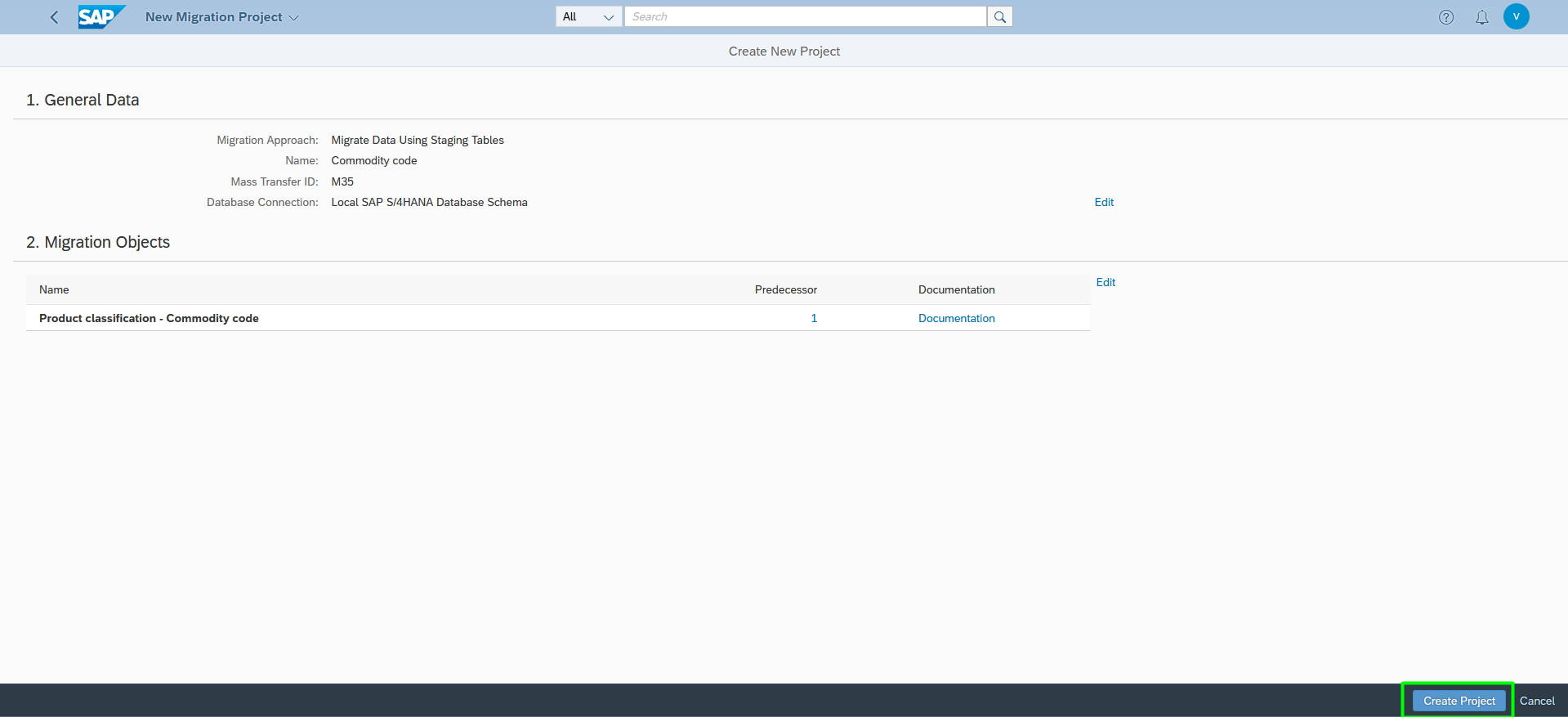1568x717 pixels.
Task: Click the Documentation column header
Action: pos(956,289)
